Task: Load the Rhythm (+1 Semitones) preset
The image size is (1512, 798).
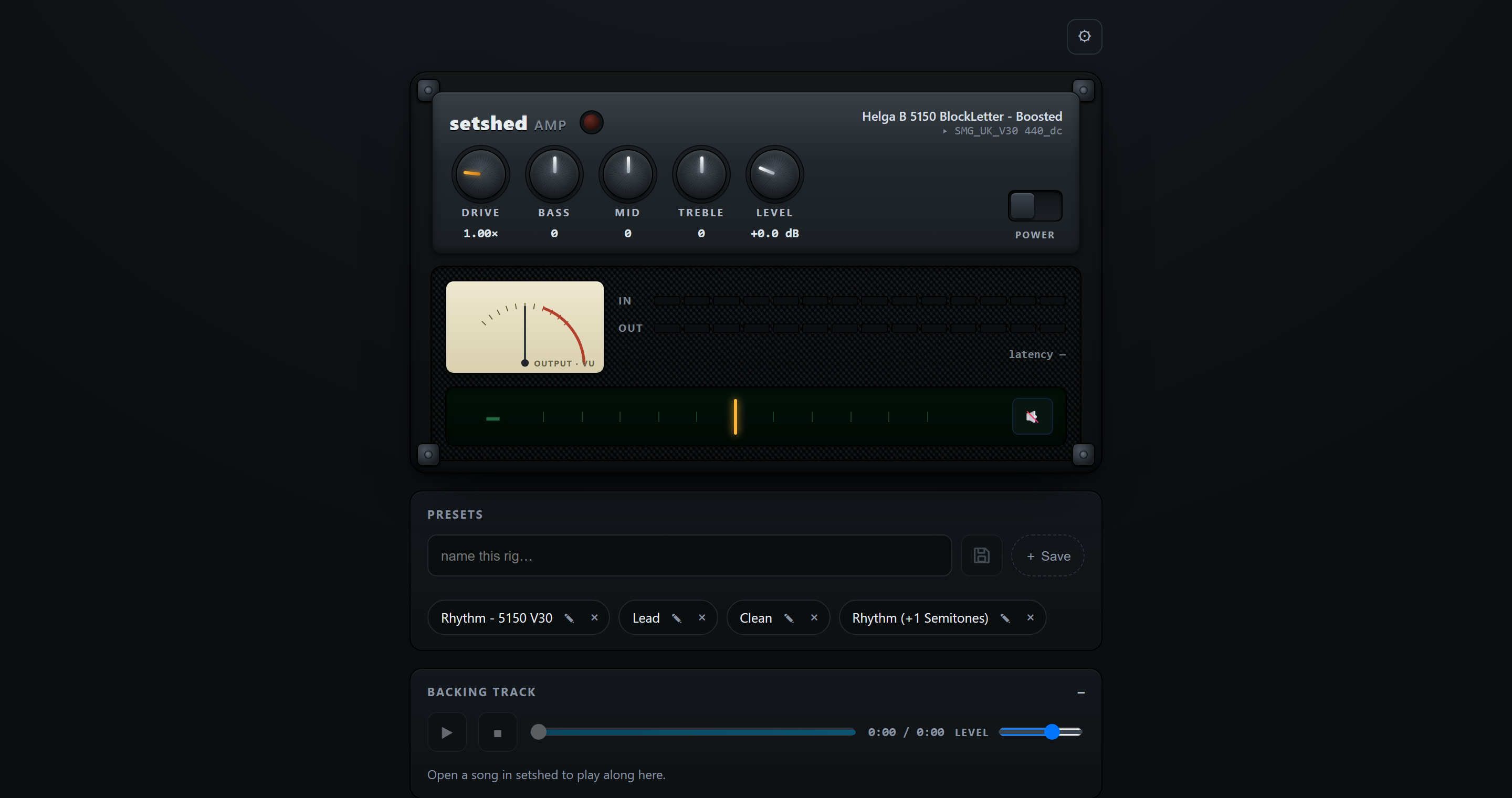Action: [x=920, y=618]
